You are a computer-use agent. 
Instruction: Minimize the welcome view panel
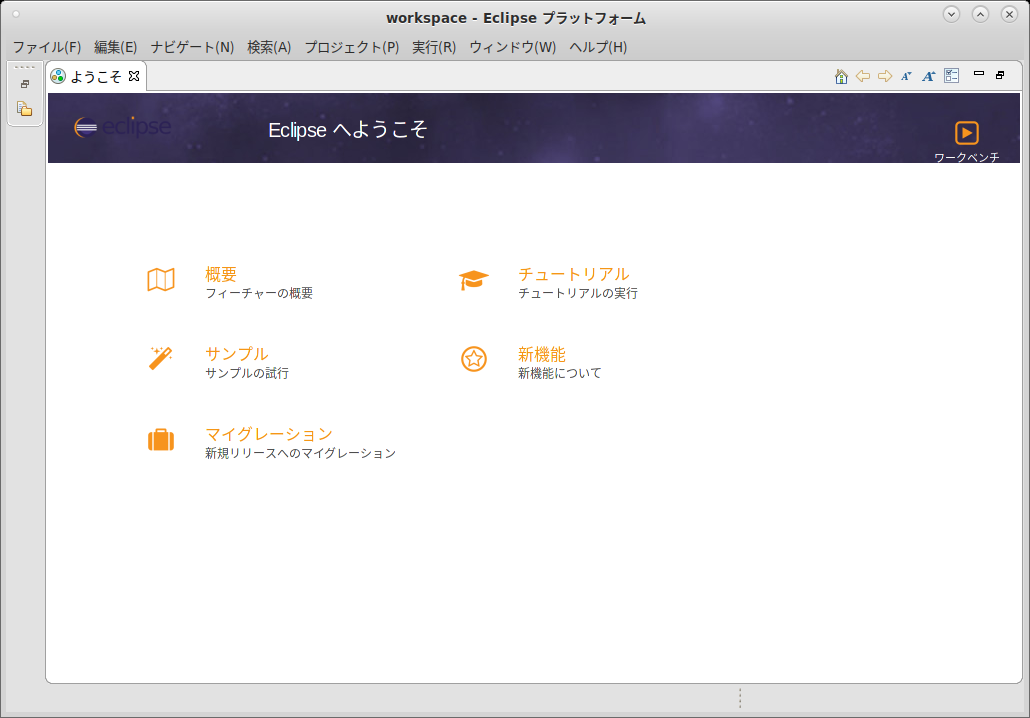(x=979, y=74)
